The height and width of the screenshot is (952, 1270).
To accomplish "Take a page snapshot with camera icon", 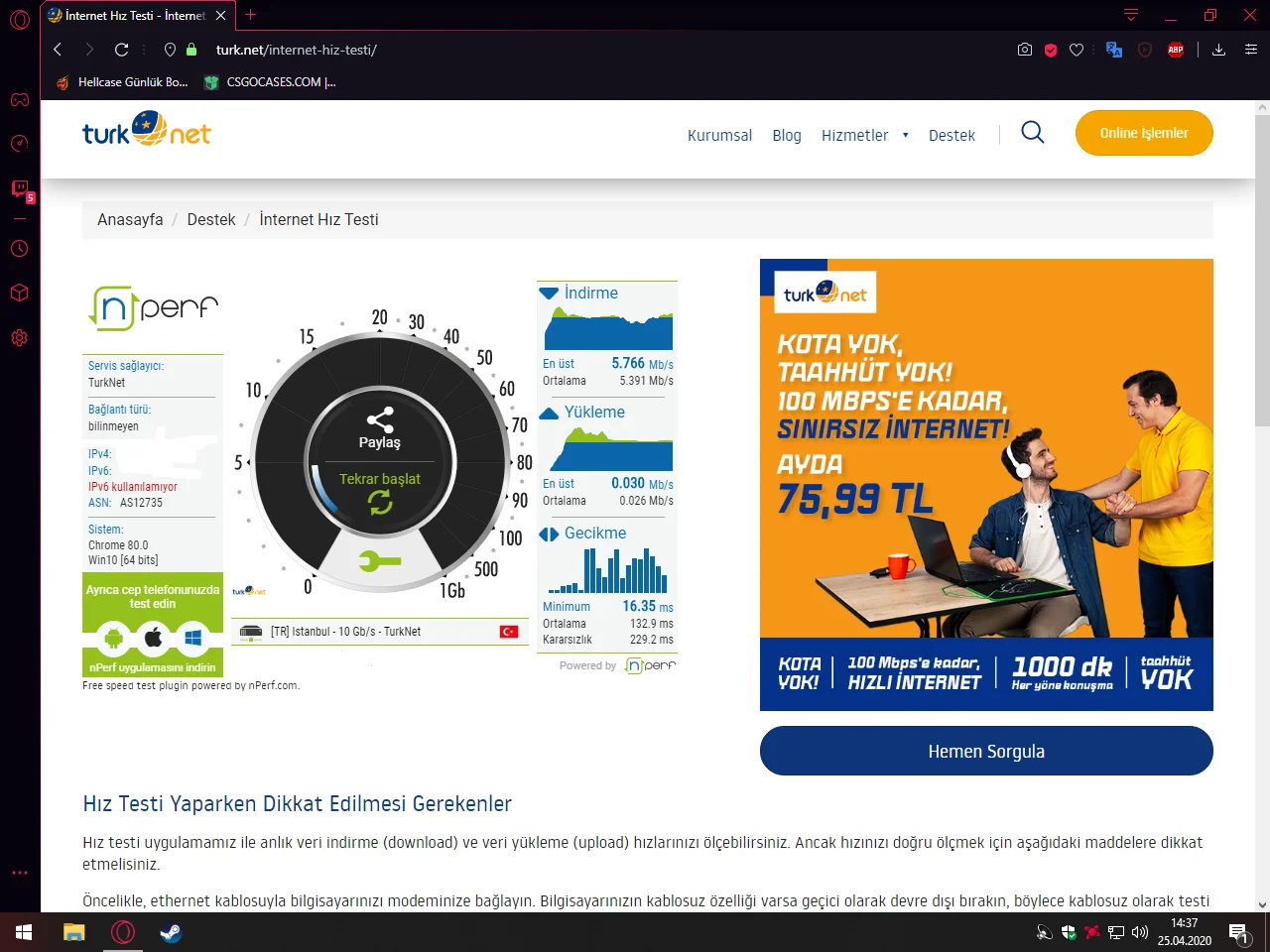I will pyautogui.click(x=1025, y=50).
